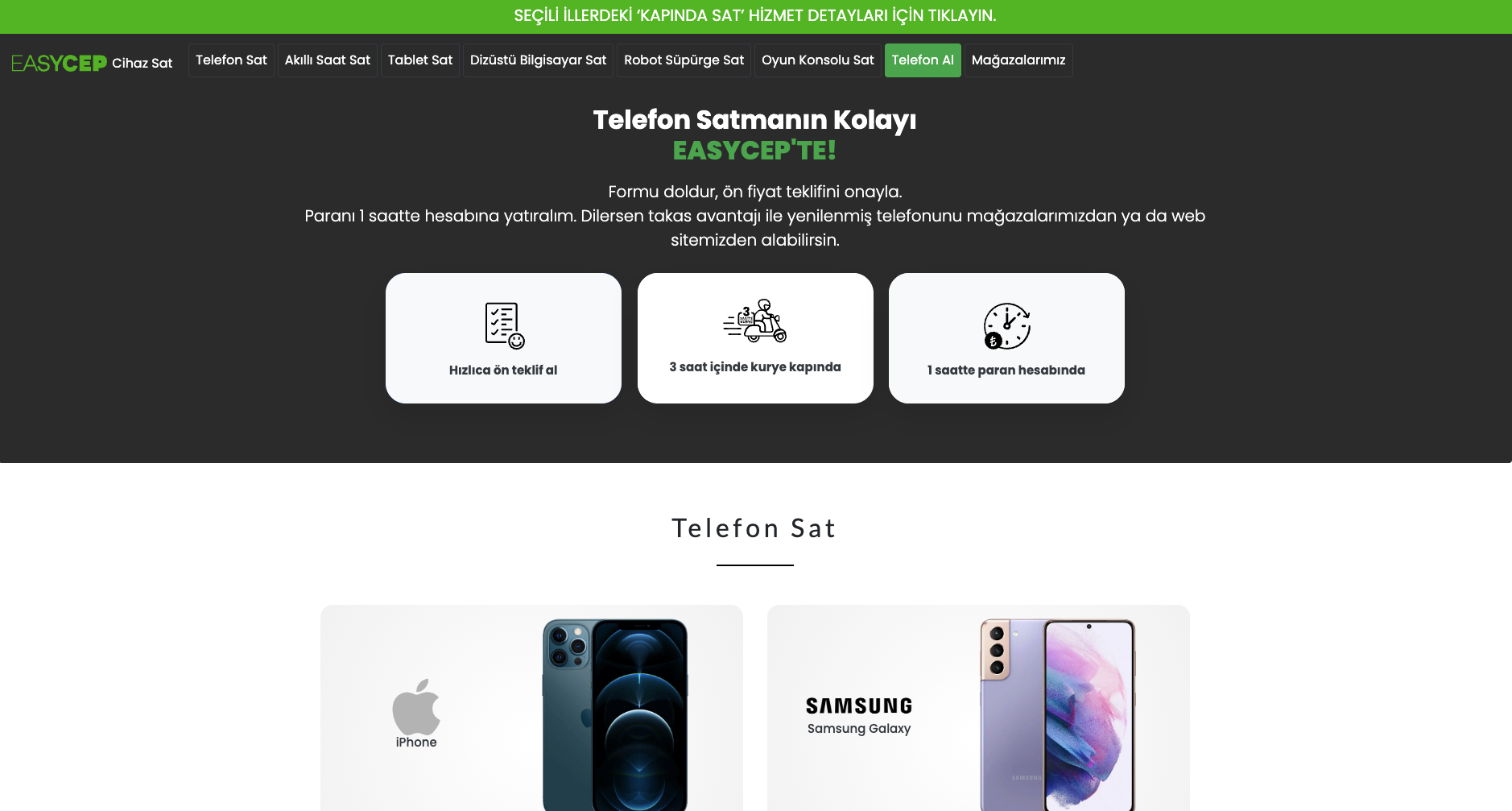Click the green Kapında Sat banner

pyautogui.click(x=756, y=16)
